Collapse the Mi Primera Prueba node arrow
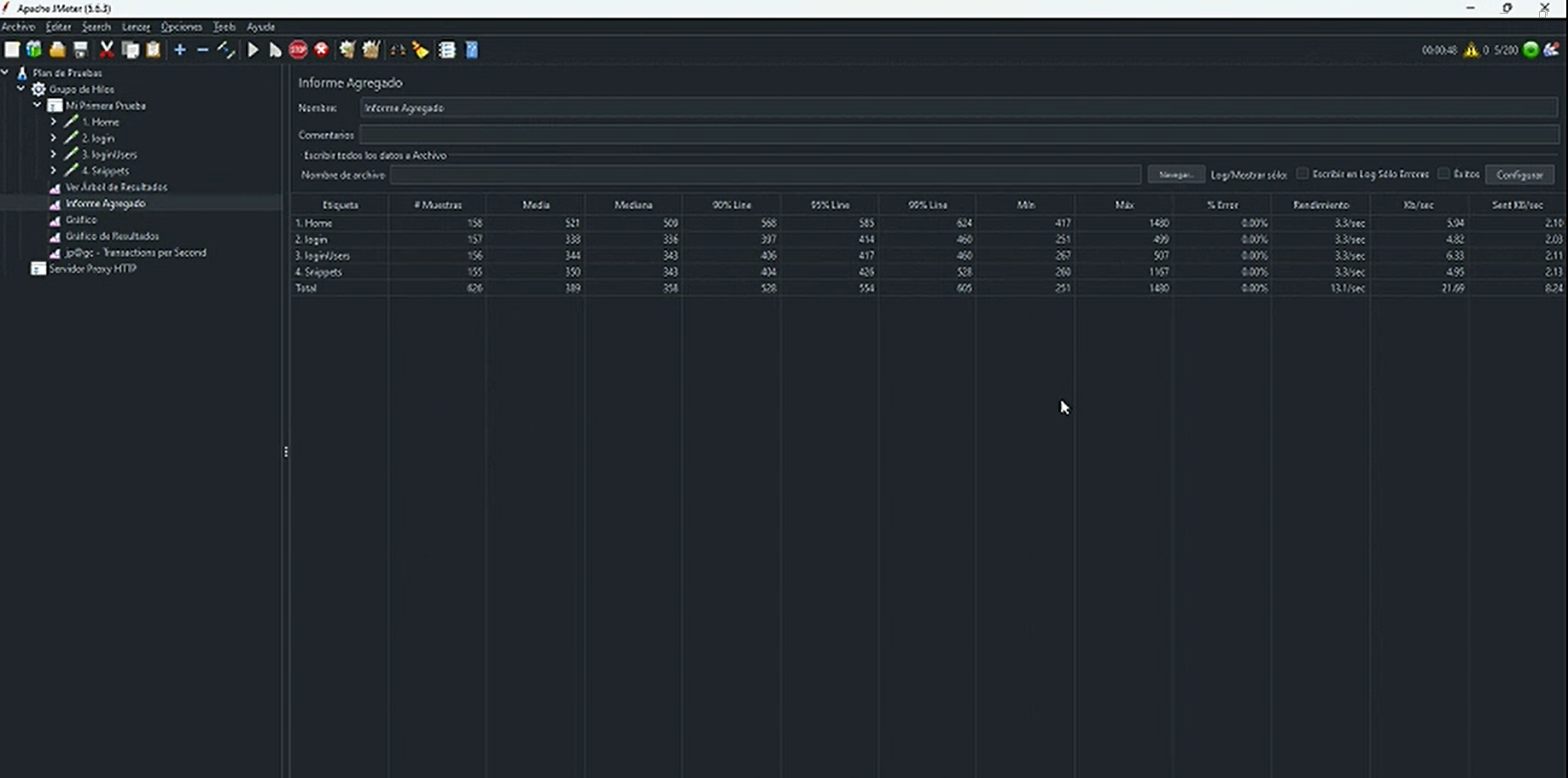 click(x=38, y=105)
